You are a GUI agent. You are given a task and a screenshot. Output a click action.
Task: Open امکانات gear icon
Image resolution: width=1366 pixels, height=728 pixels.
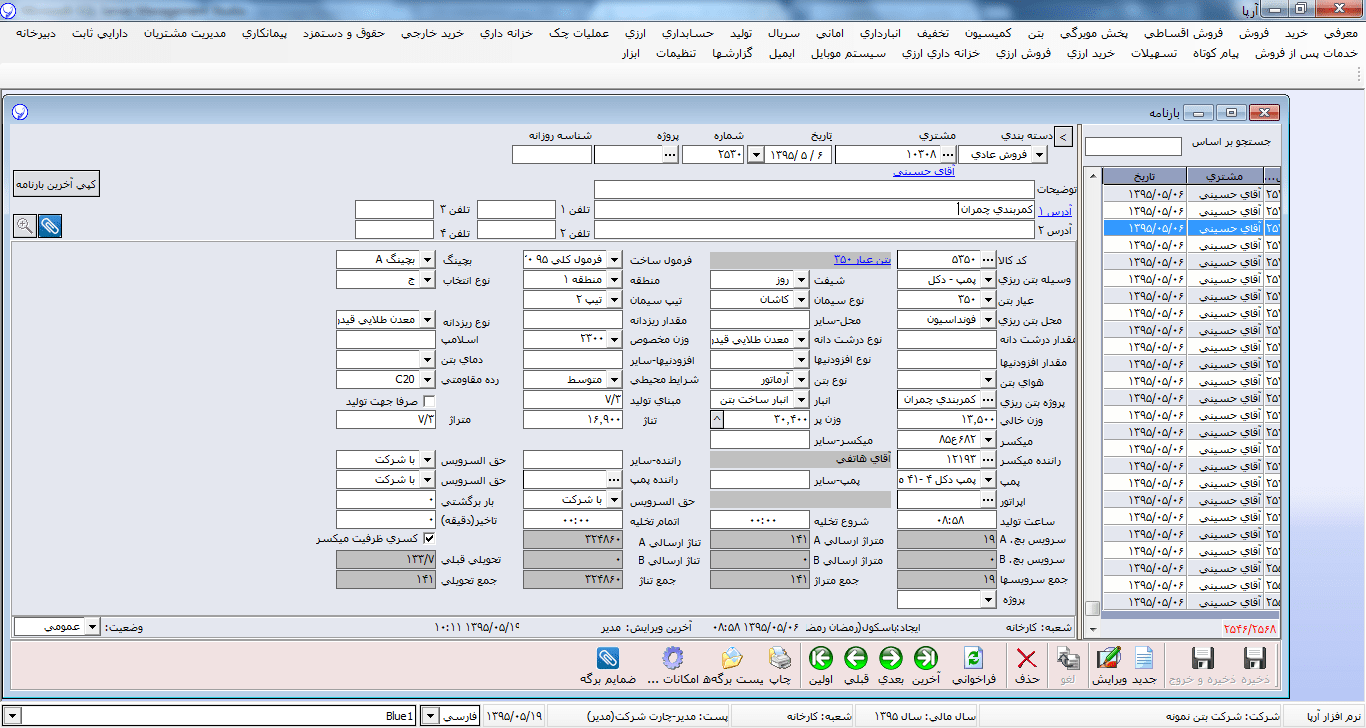[x=671, y=658]
